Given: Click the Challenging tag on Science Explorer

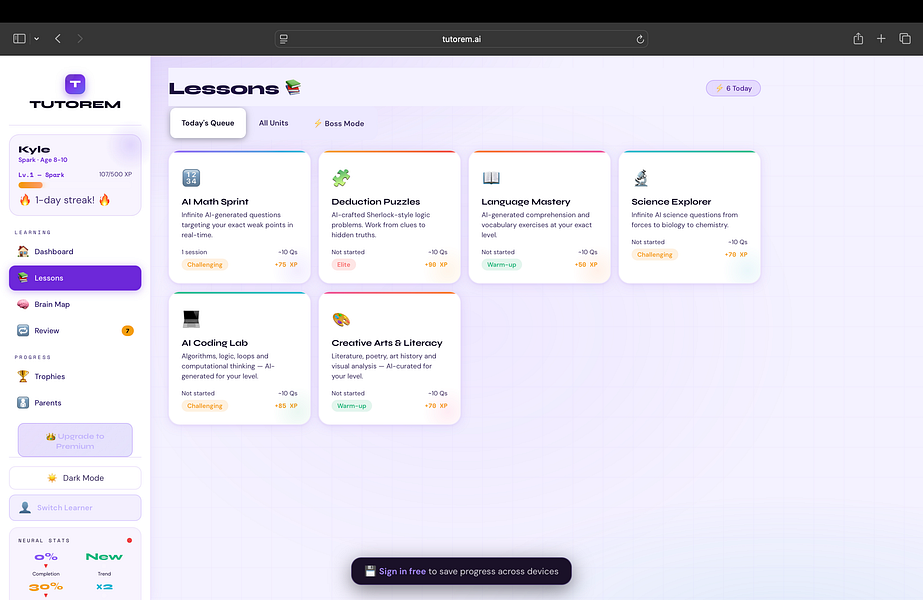Looking at the screenshot, I should [655, 254].
